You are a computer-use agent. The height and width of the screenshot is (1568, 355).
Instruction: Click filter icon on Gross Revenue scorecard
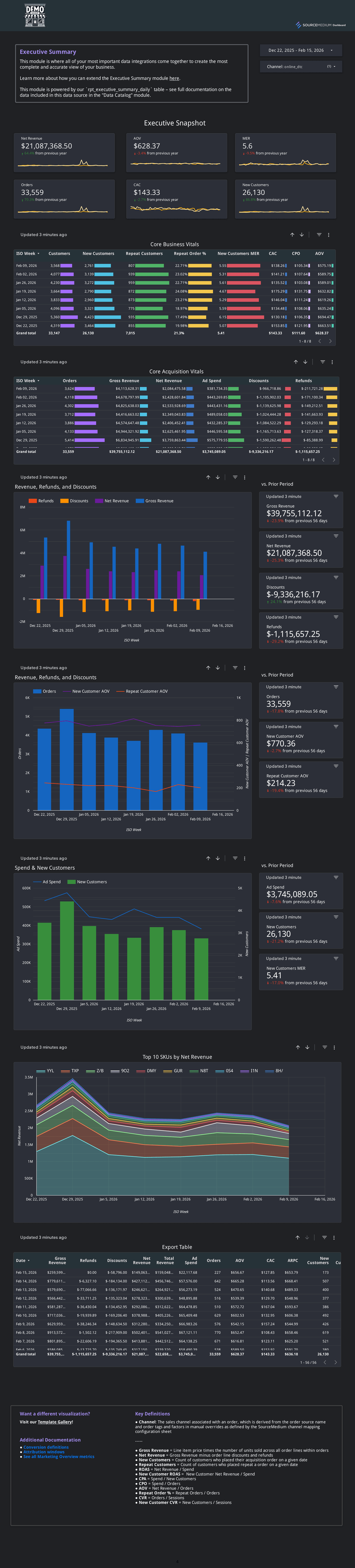point(336,496)
